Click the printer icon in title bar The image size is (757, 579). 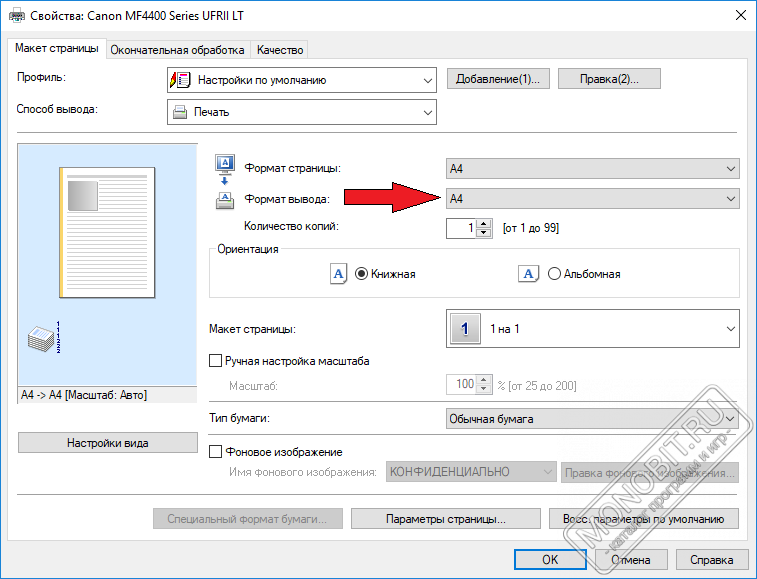(17, 15)
